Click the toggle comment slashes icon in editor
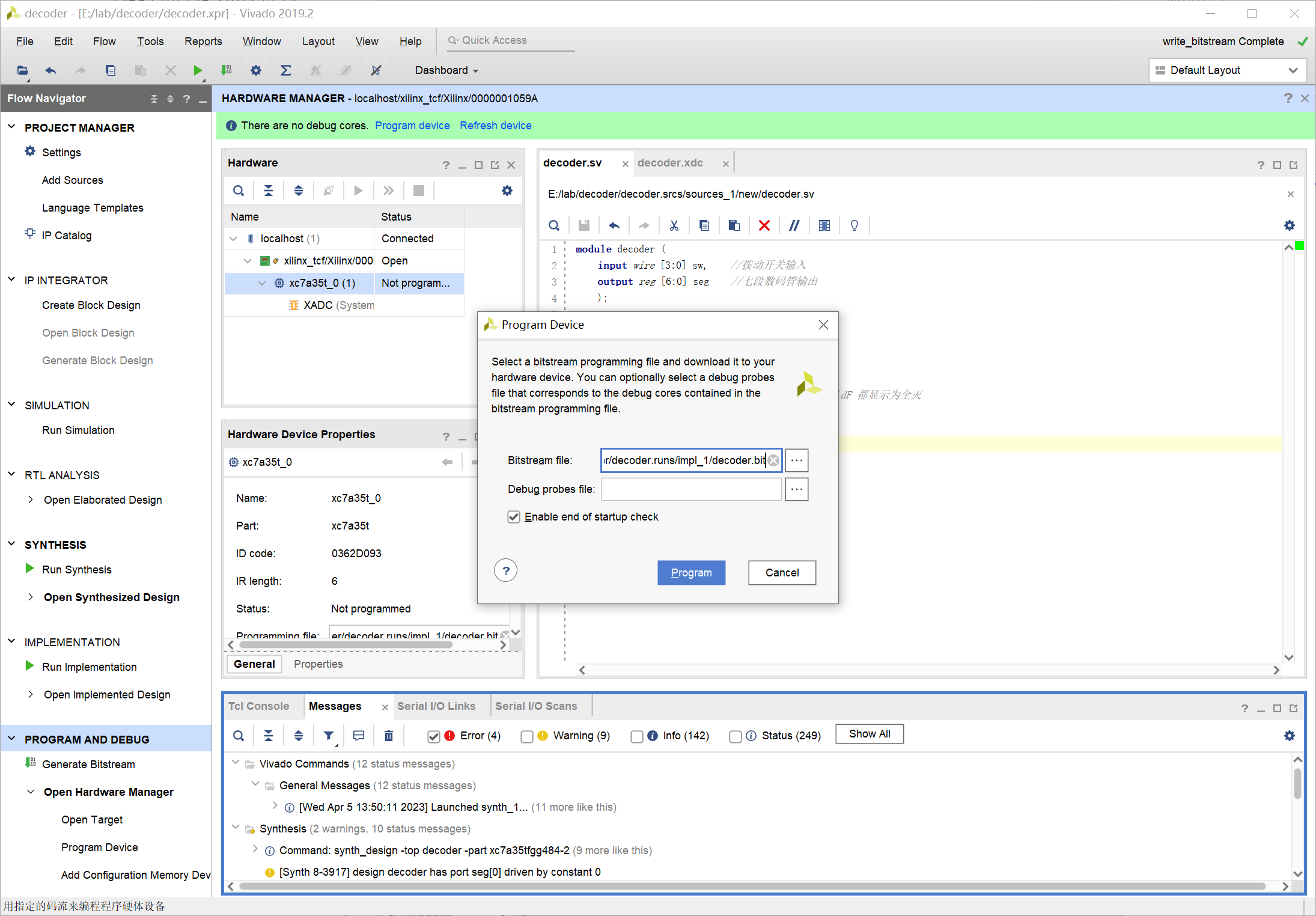This screenshot has width=1316, height=916. (794, 225)
